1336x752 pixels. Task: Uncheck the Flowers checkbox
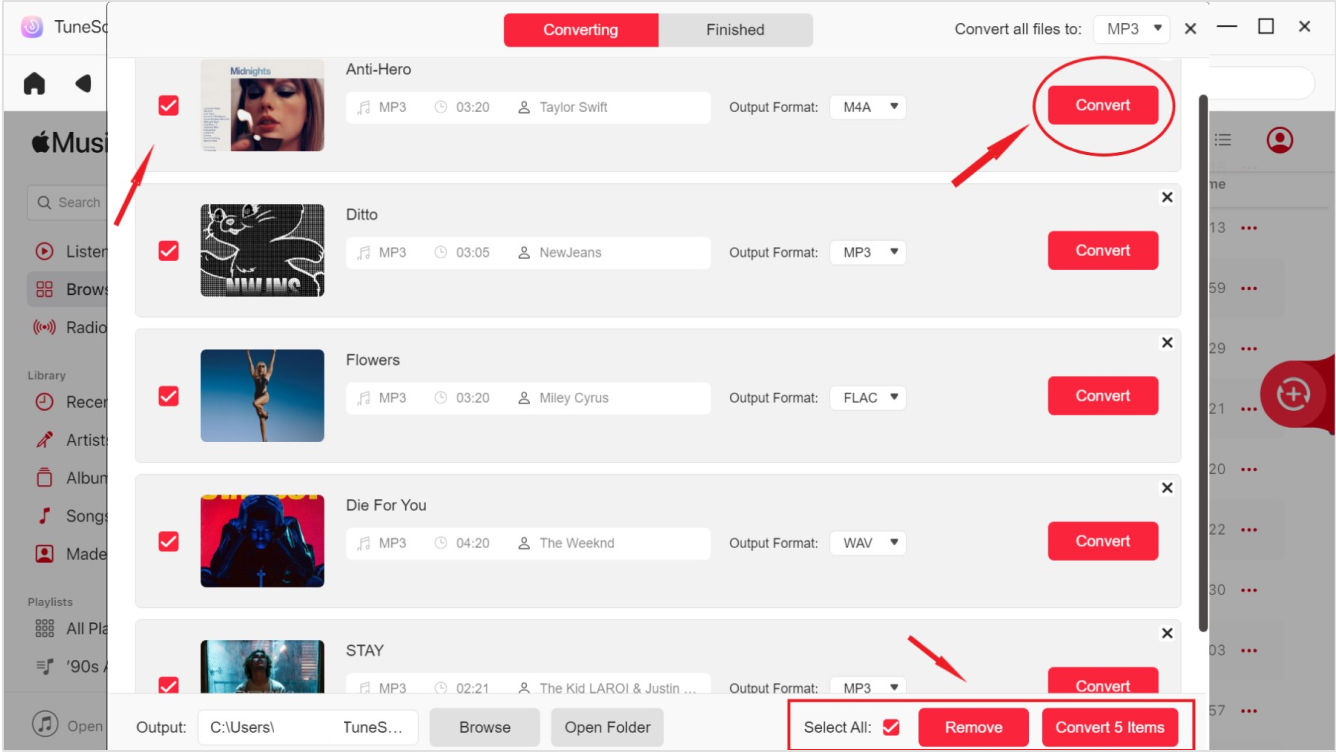[x=169, y=396]
